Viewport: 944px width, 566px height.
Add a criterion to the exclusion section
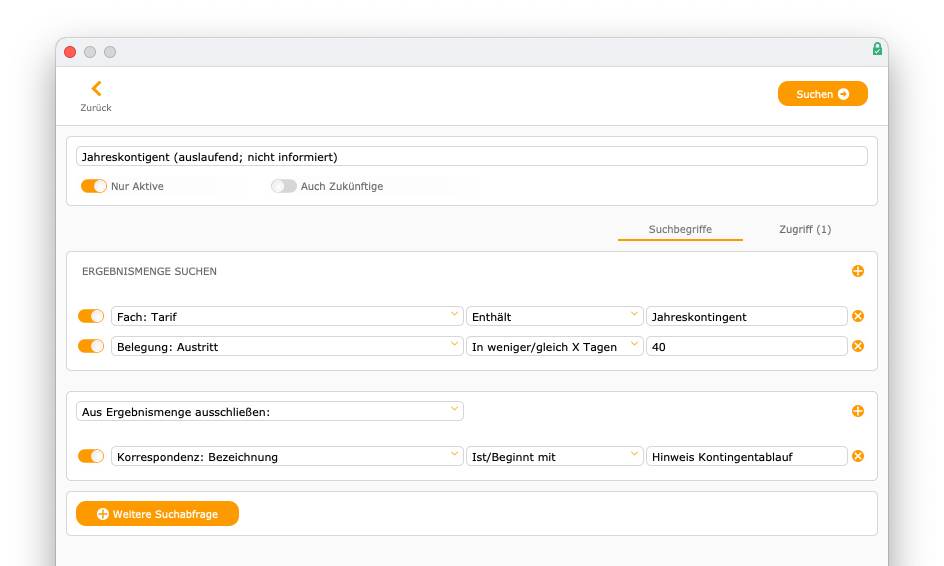click(x=858, y=411)
